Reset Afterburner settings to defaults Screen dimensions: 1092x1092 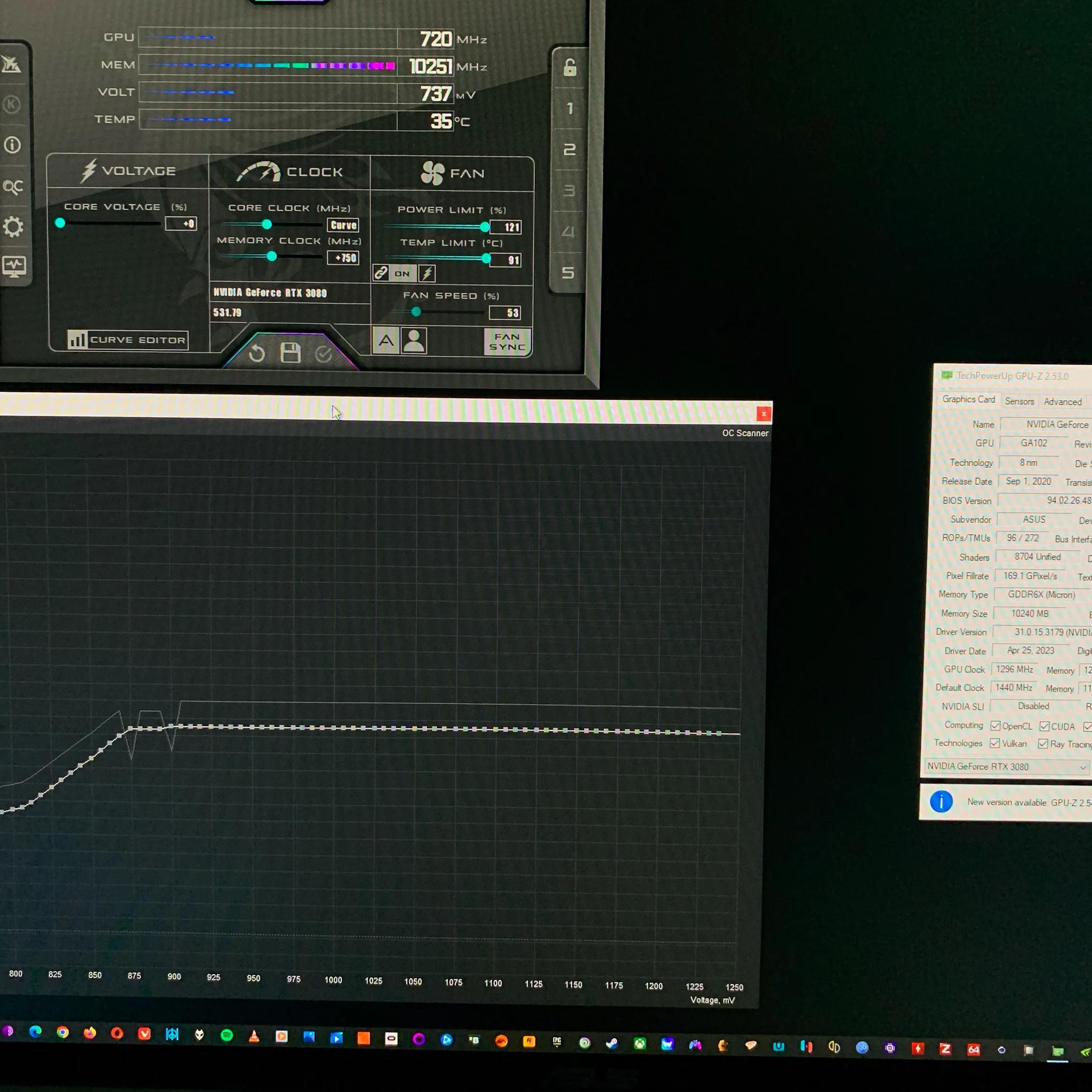(256, 354)
